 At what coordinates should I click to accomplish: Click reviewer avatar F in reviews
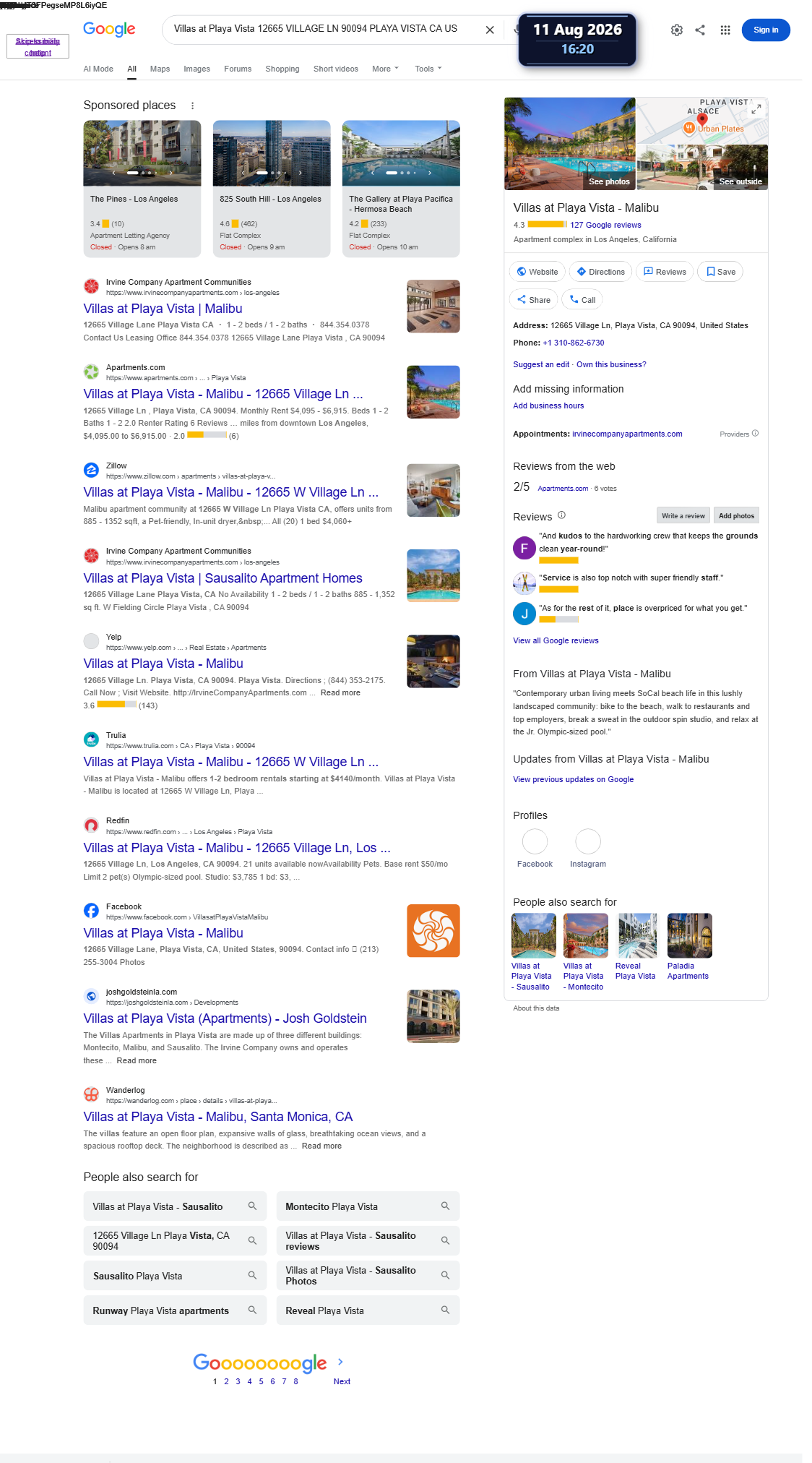click(524, 548)
